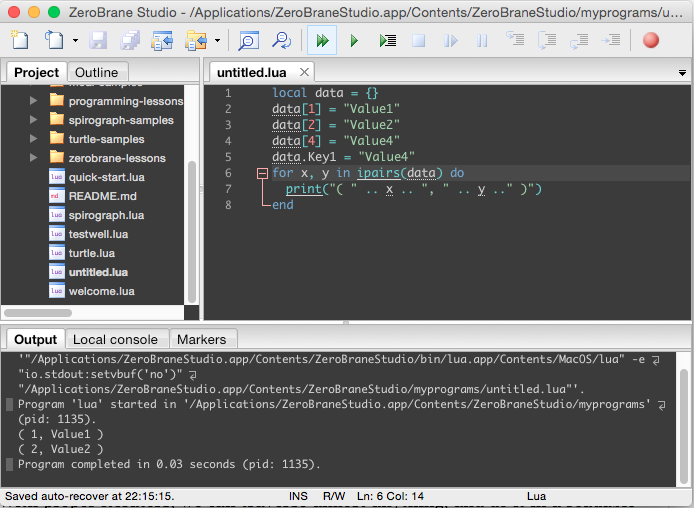Expand the turtle-samples folder
694x508 pixels.
(x=33, y=139)
